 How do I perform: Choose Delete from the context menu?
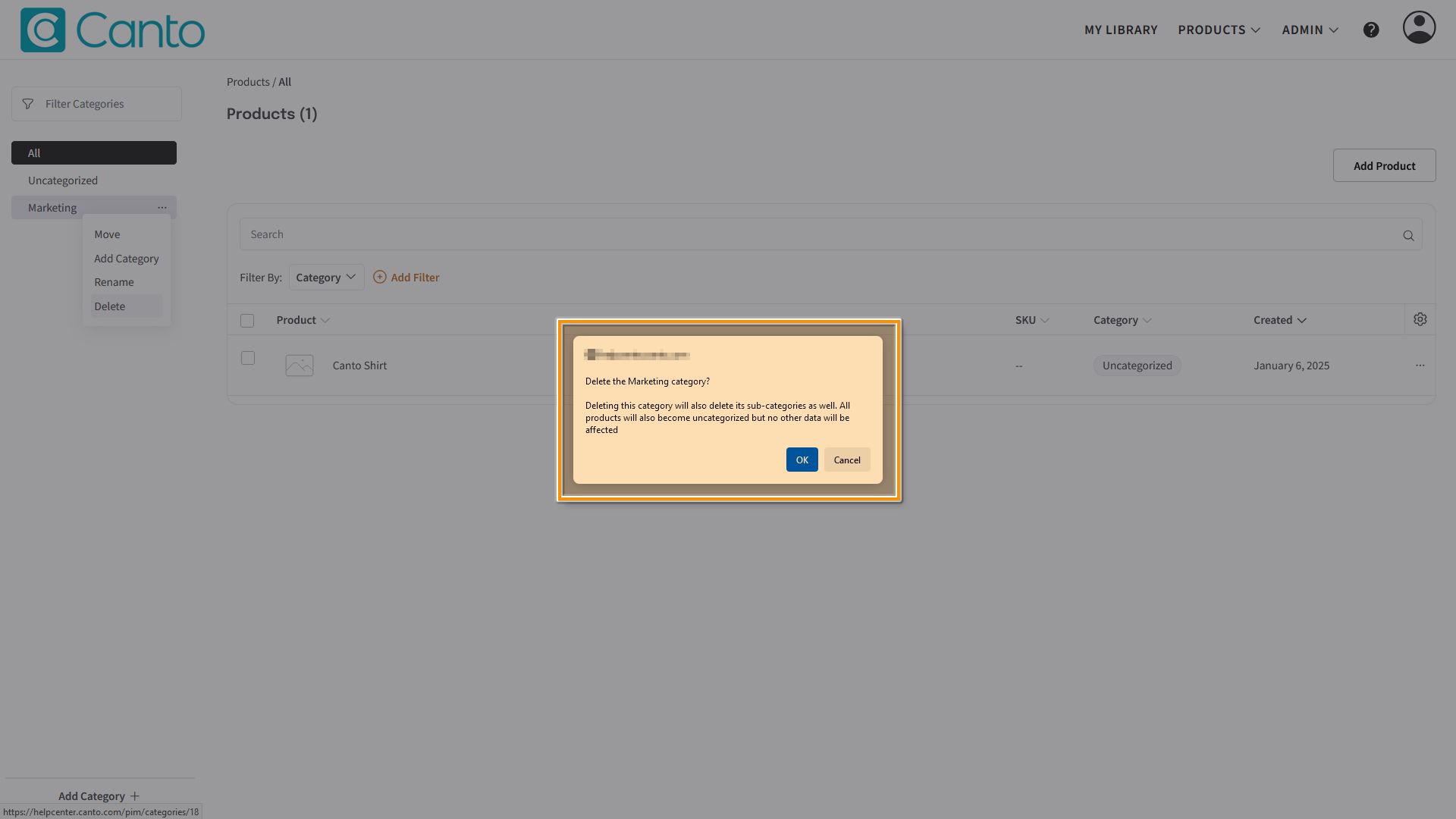click(126, 306)
